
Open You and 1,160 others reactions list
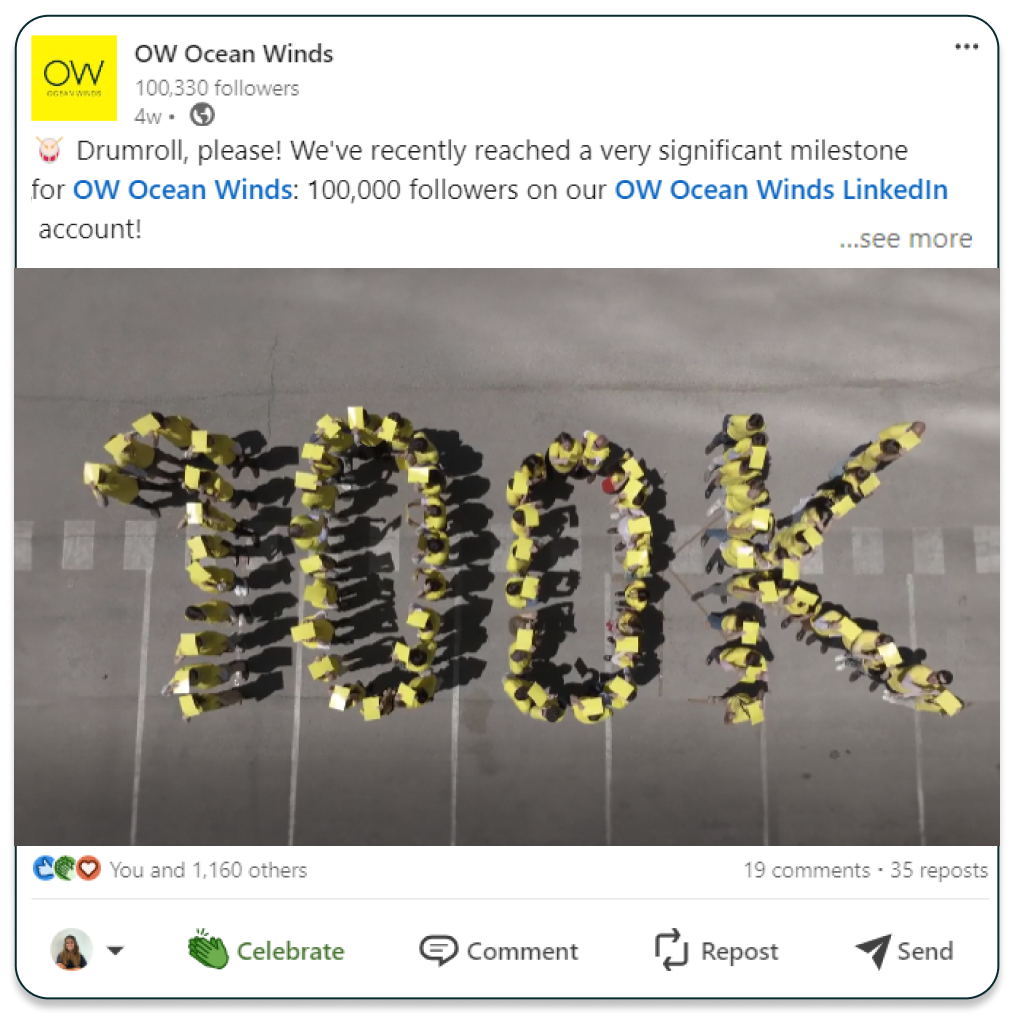(208, 870)
